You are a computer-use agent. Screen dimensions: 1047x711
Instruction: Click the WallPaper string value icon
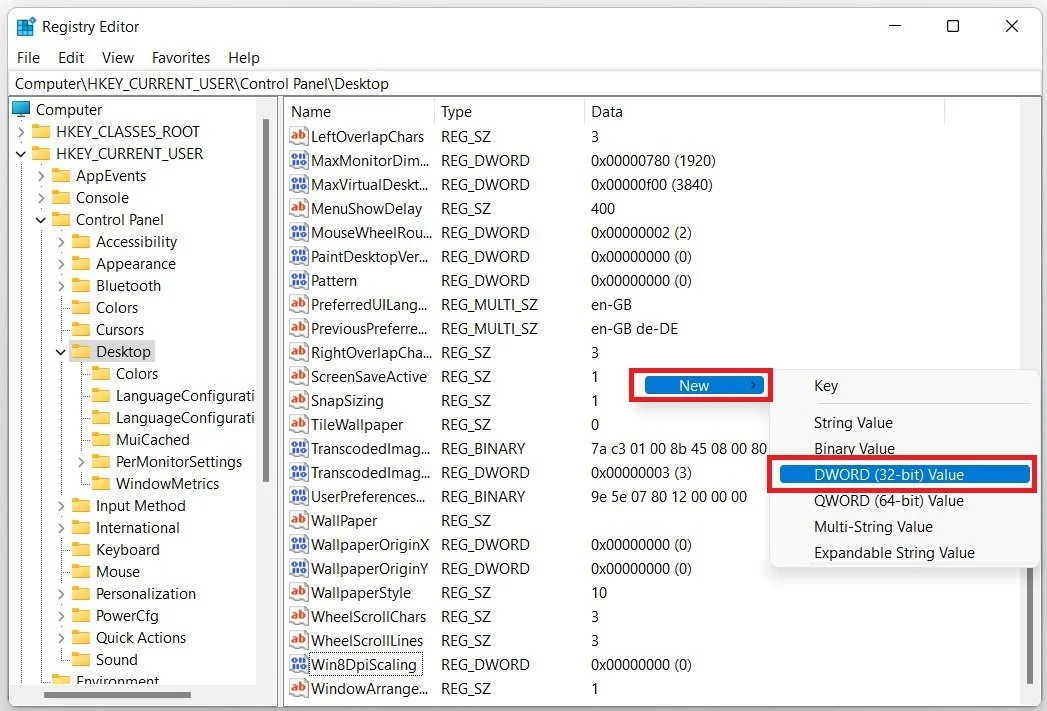point(298,520)
